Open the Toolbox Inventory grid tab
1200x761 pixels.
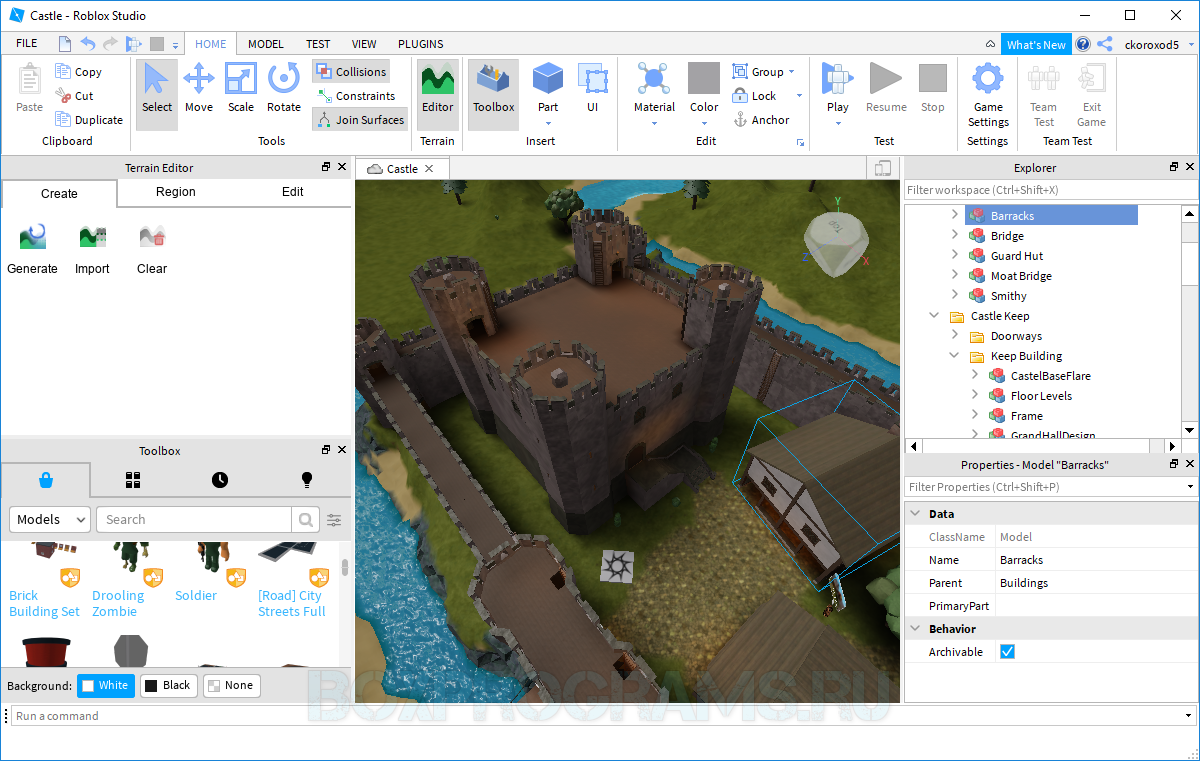(x=133, y=480)
